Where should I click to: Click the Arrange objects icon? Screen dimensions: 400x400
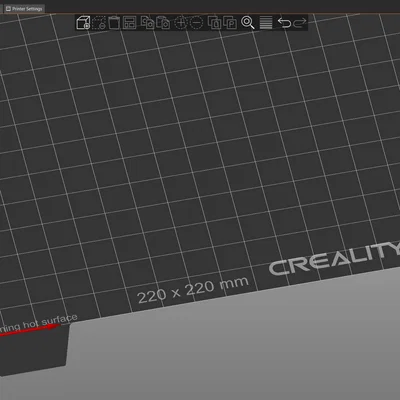[x=130, y=23]
